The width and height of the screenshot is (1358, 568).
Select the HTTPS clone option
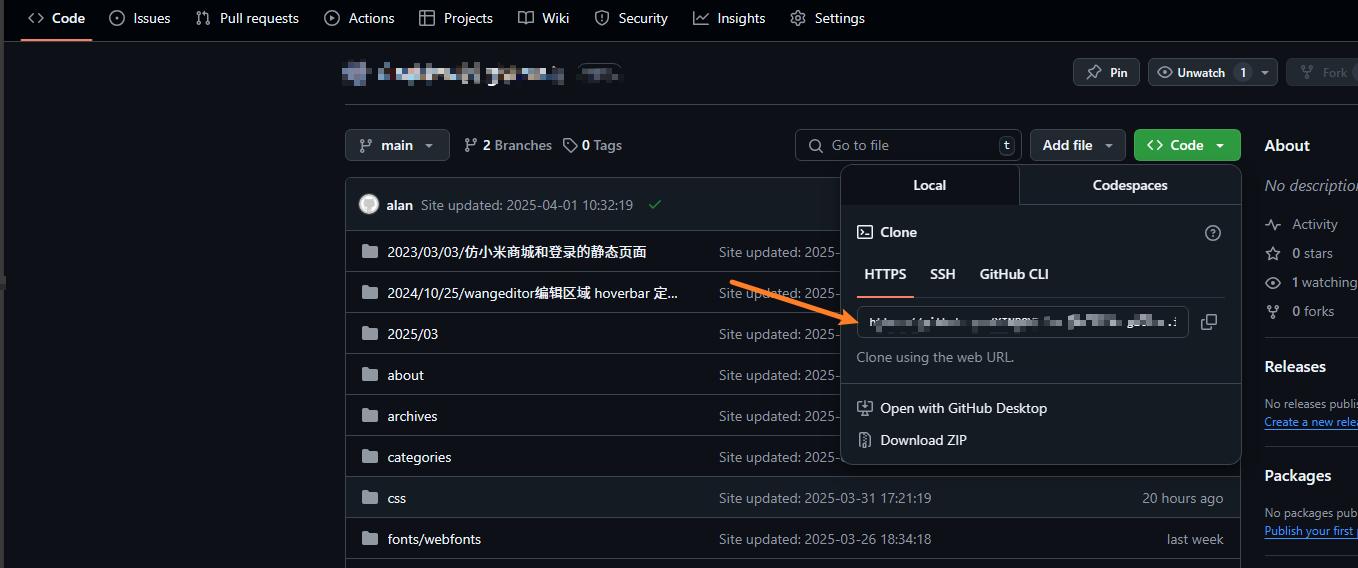(885, 274)
